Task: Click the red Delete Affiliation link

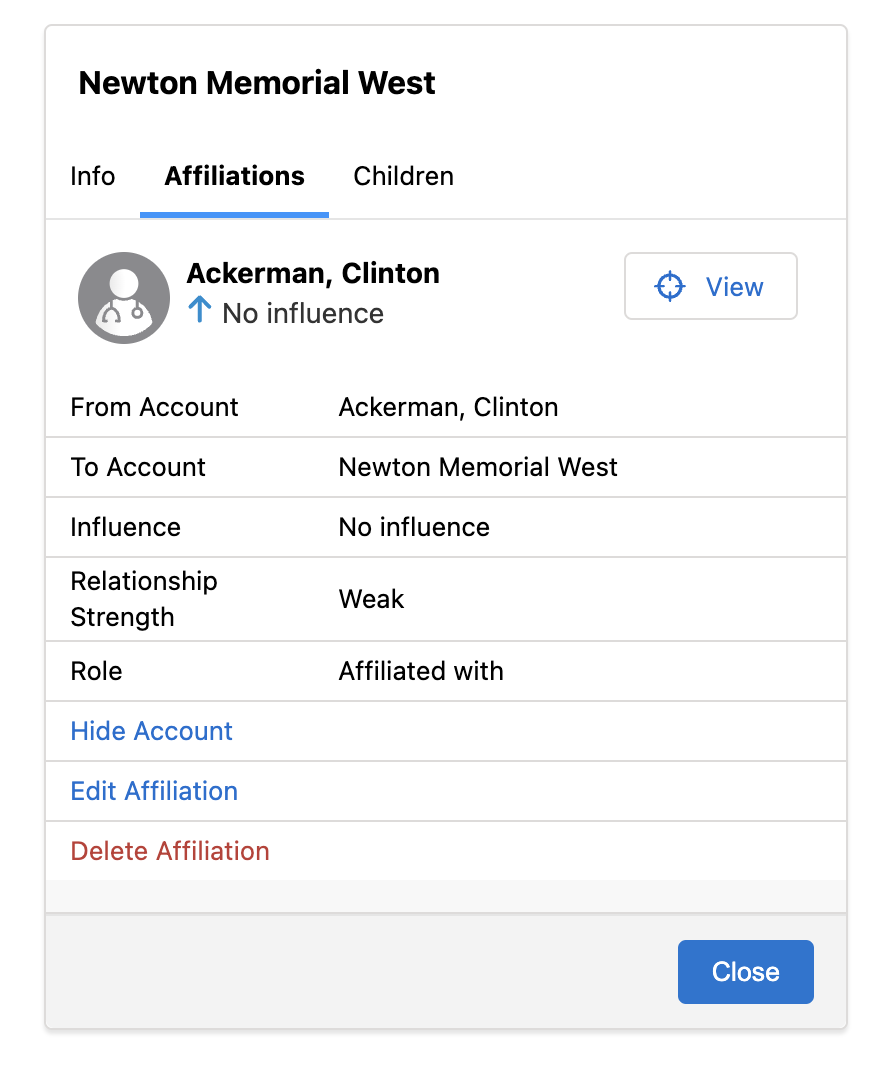Action: click(x=170, y=851)
